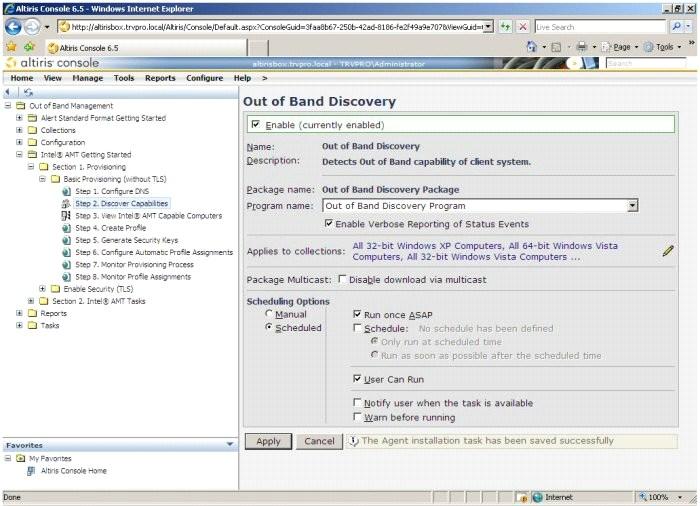Select the Altiris Console 6.5 browser tab
This screenshot has height=506, width=700.
click(146, 48)
